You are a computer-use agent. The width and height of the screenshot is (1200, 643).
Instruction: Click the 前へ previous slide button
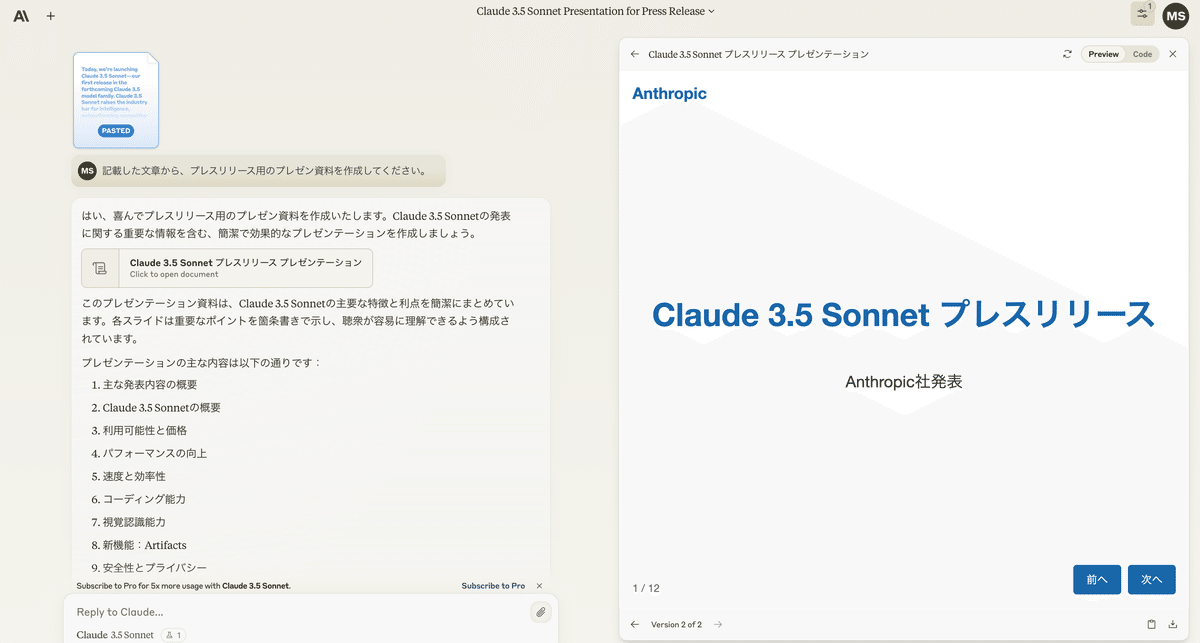(x=1097, y=579)
